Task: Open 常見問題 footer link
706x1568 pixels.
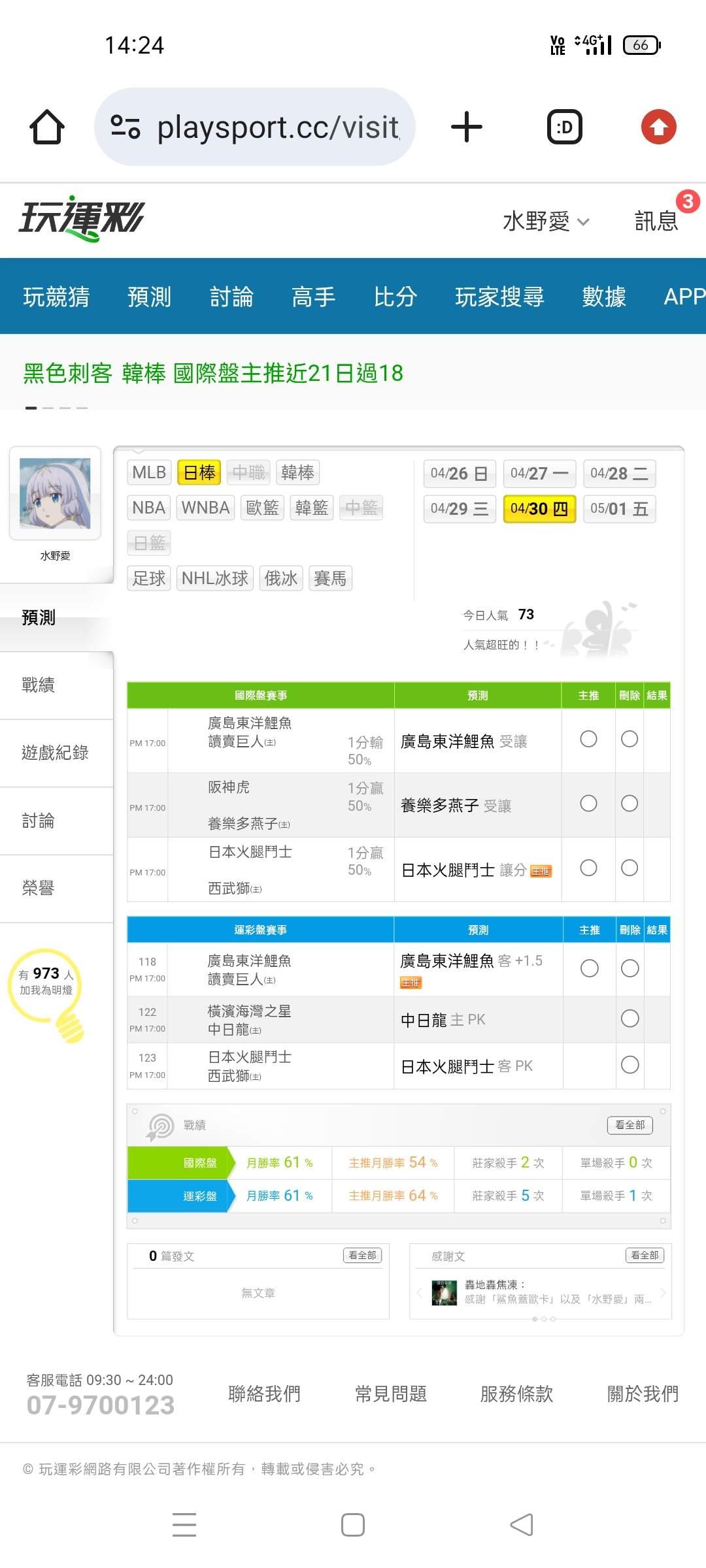Action: click(391, 1394)
